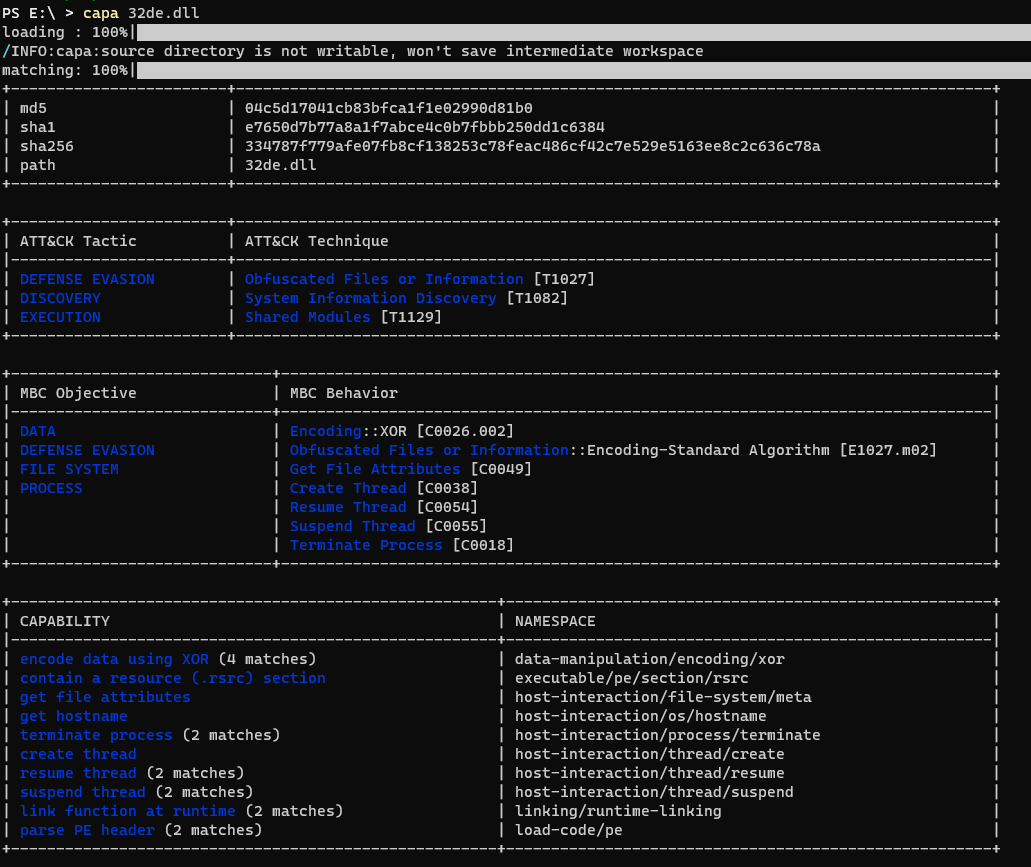Click 'Encoding-Standard Algorithm [E1027.m02]' behavior
Image resolution: width=1031 pixels, height=867 pixels.
762,450
